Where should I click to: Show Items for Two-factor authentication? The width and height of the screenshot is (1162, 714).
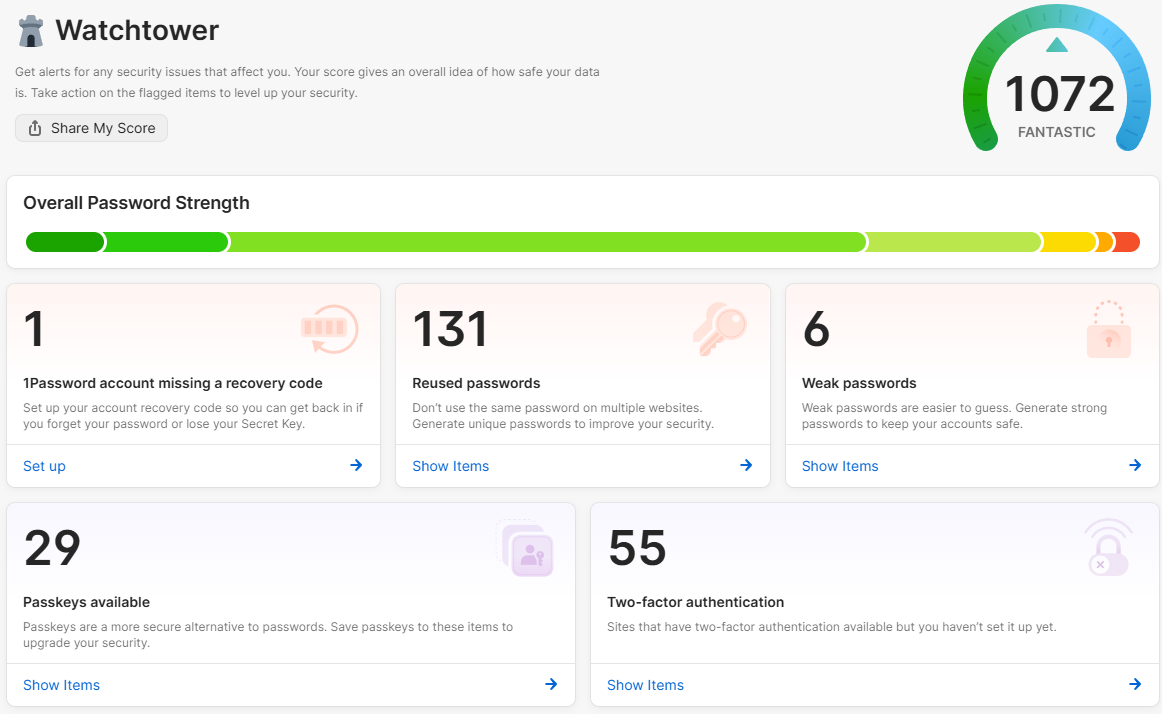point(645,686)
